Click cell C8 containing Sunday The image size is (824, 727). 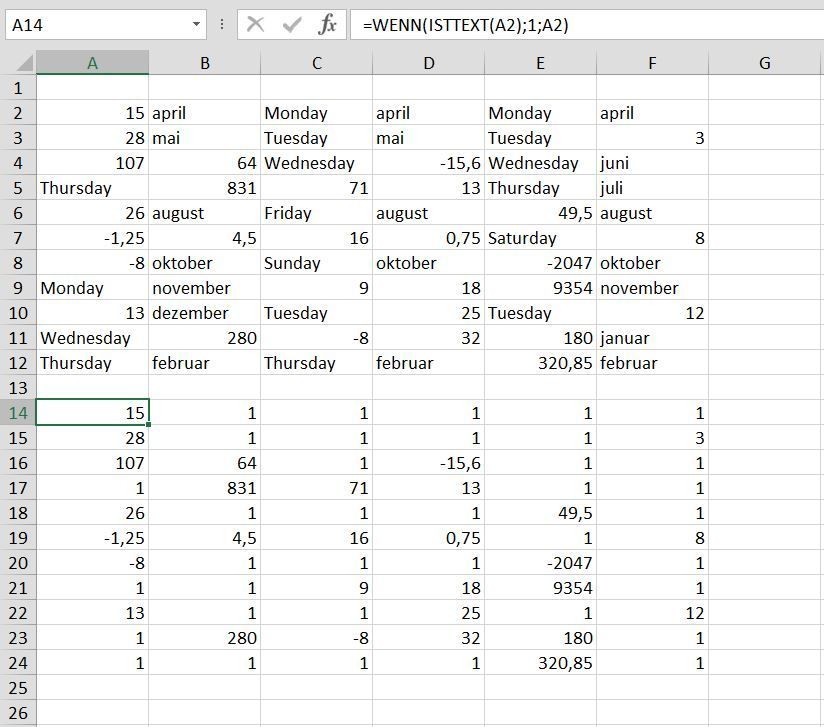316,263
